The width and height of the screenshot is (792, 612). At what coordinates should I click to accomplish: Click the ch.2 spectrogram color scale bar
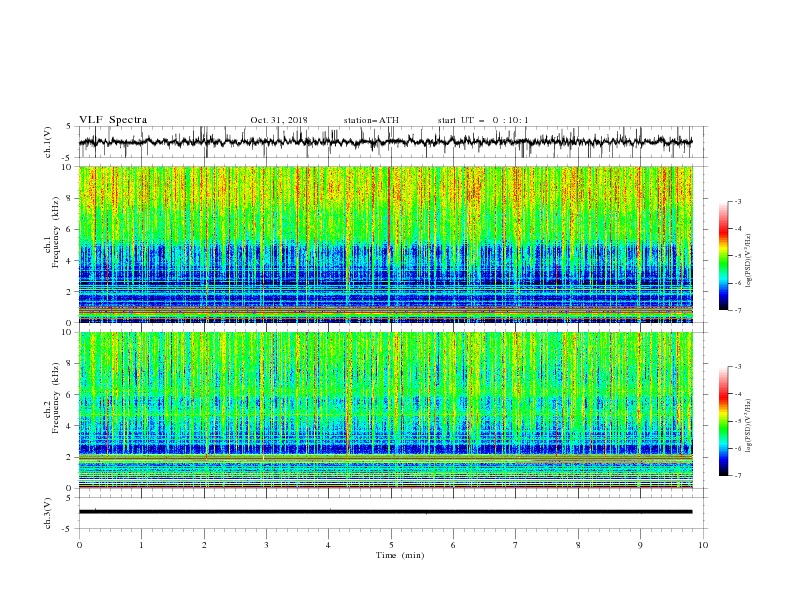[x=724, y=421]
